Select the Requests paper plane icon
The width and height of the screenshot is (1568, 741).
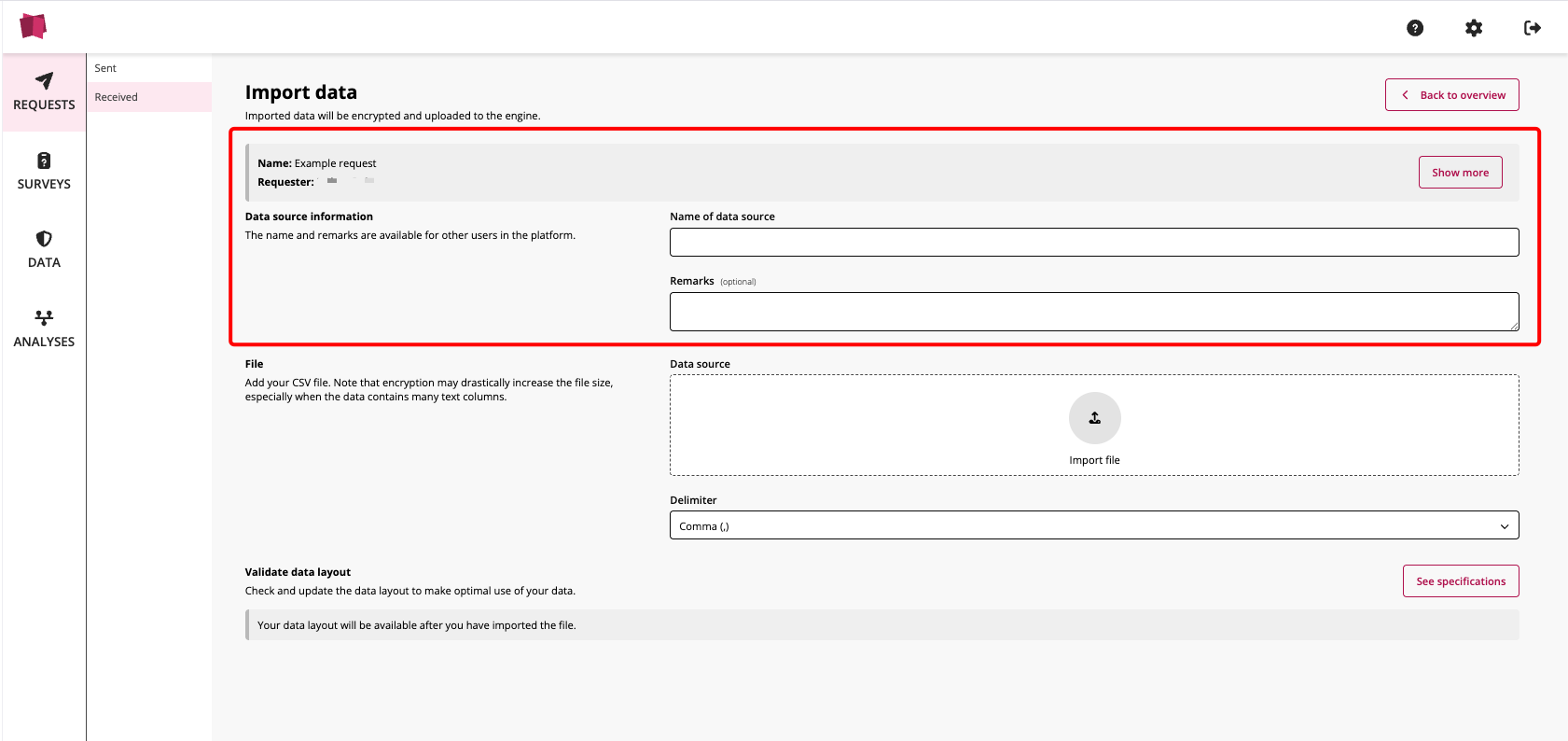click(44, 81)
